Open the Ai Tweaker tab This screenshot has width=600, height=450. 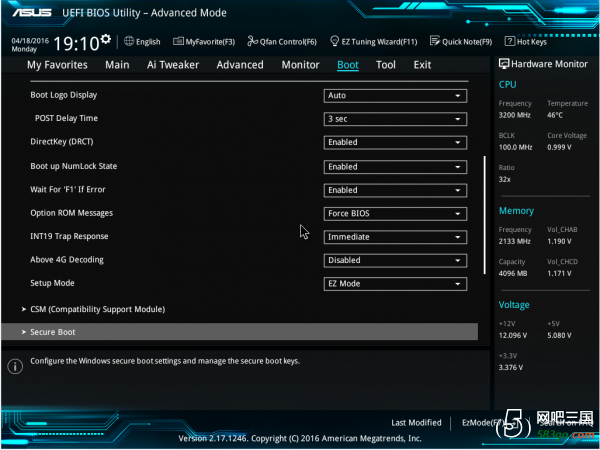point(173,65)
